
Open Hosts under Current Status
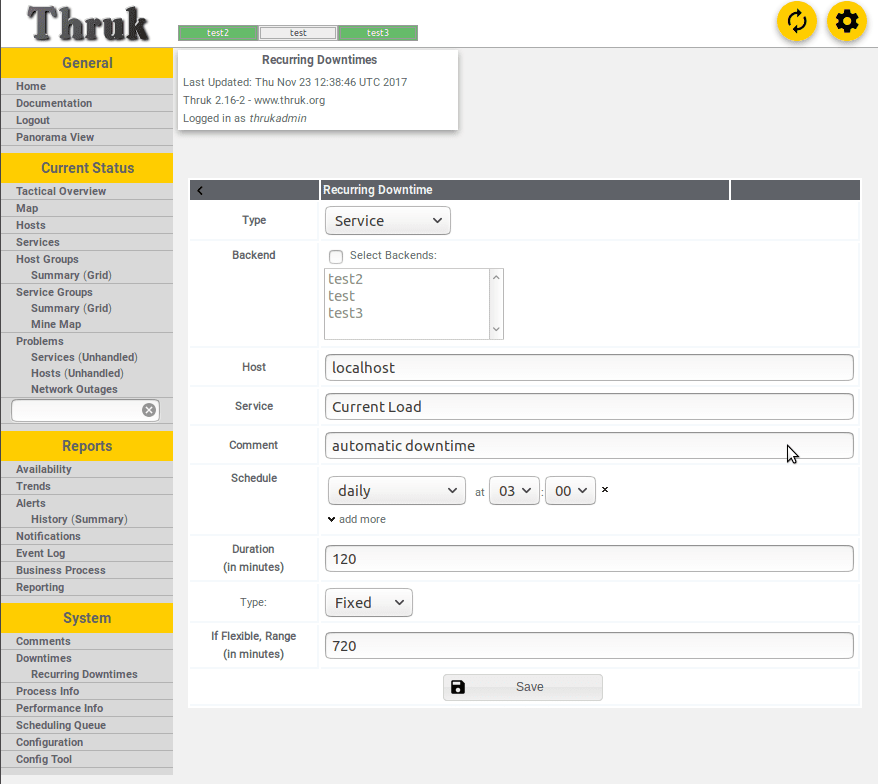point(30,225)
